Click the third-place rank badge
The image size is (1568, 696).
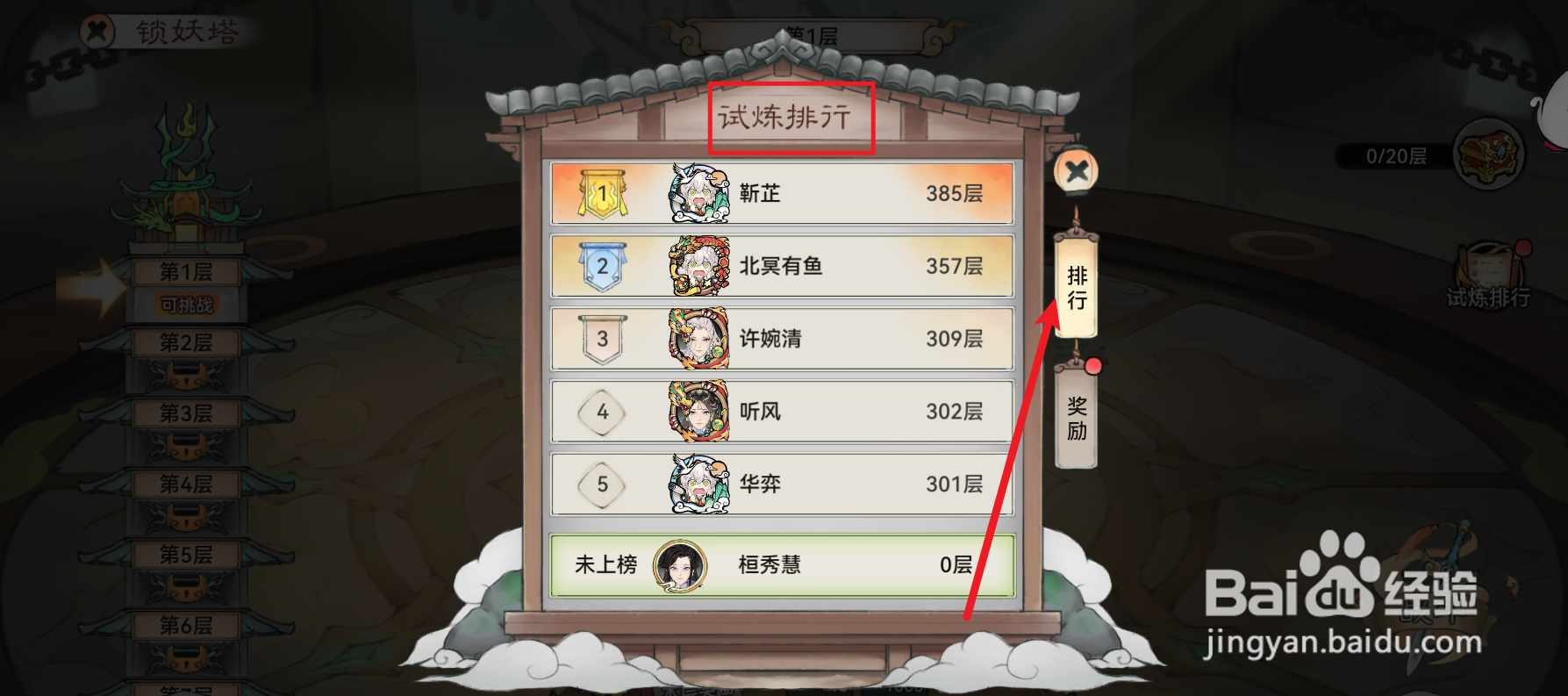pyautogui.click(x=602, y=340)
